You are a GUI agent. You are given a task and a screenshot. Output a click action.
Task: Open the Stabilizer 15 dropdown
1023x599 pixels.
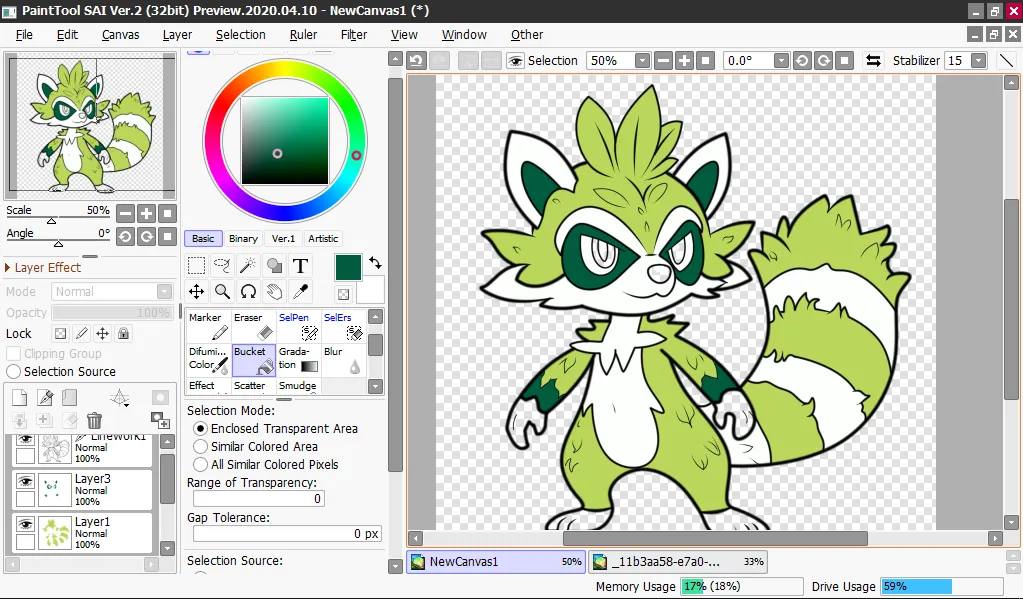tap(978, 61)
